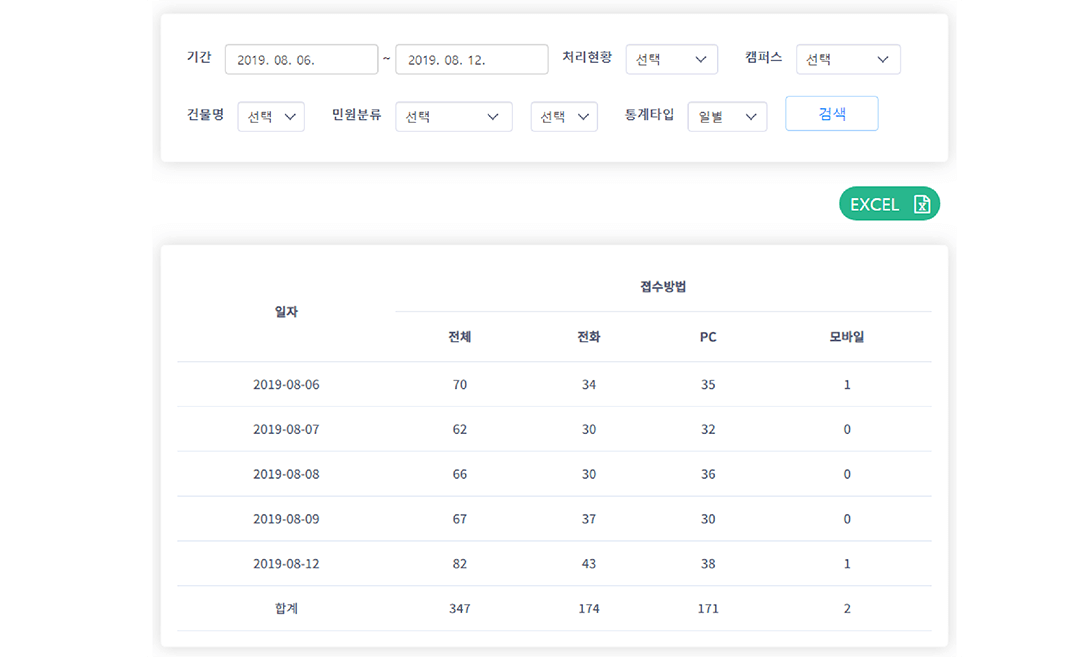Image resolution: width=1078 pixels, height=657 pixels.
Task: Open the first 민원분류 dropdown
Action: pyautogui.click(x=454, y=117)
